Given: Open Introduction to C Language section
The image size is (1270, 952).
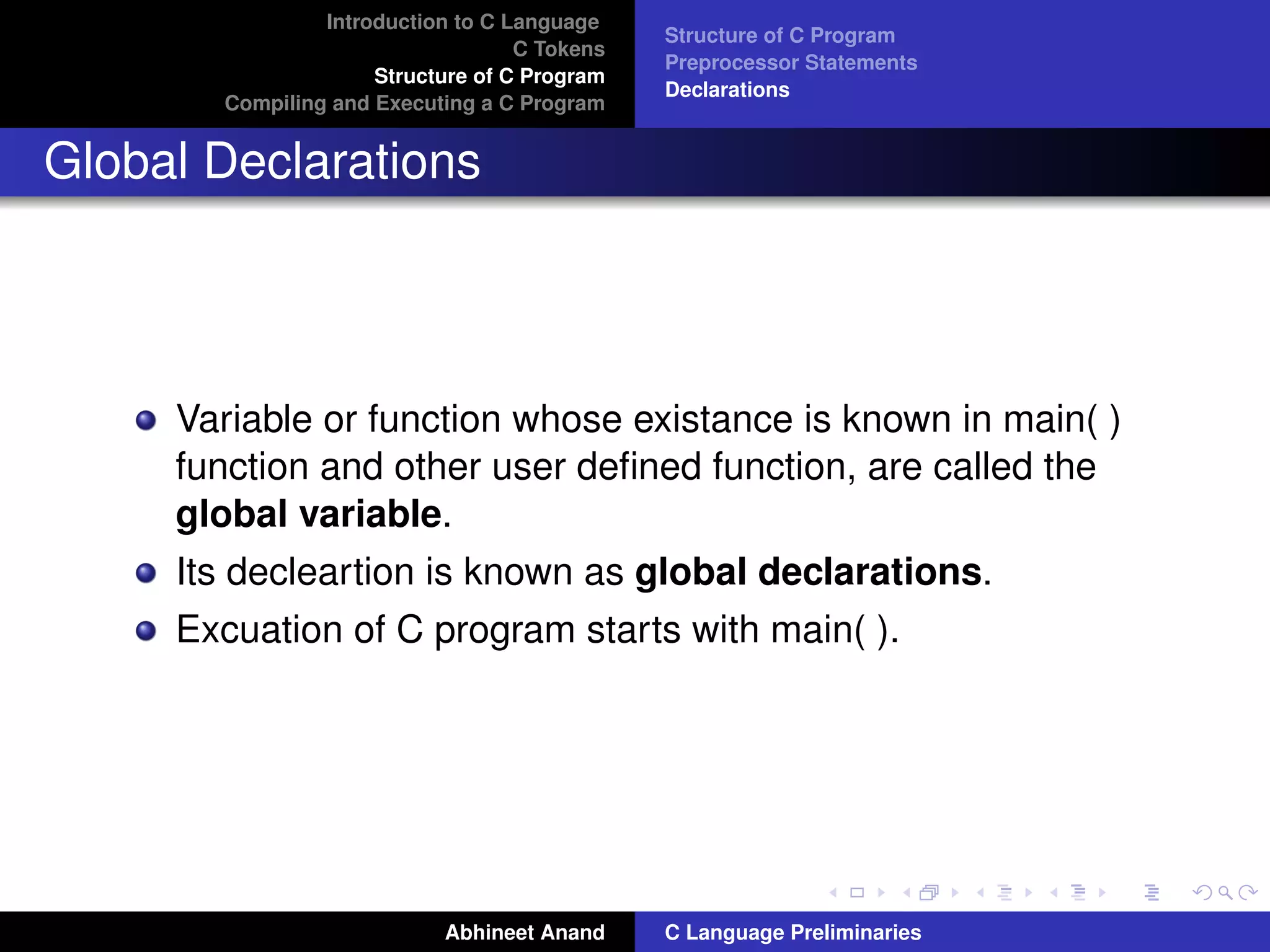Looking at the screenshot, I should (x=463, y=22).
